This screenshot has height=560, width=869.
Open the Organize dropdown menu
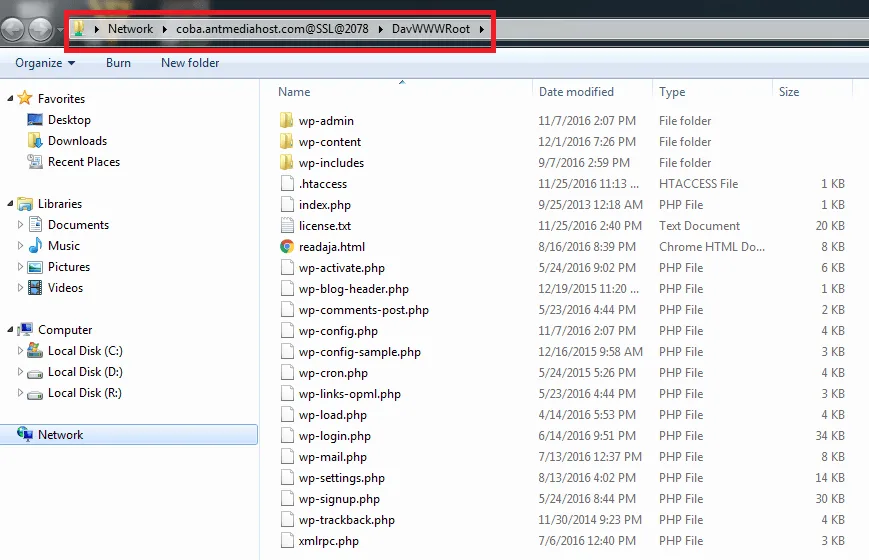tap(45, 63)
